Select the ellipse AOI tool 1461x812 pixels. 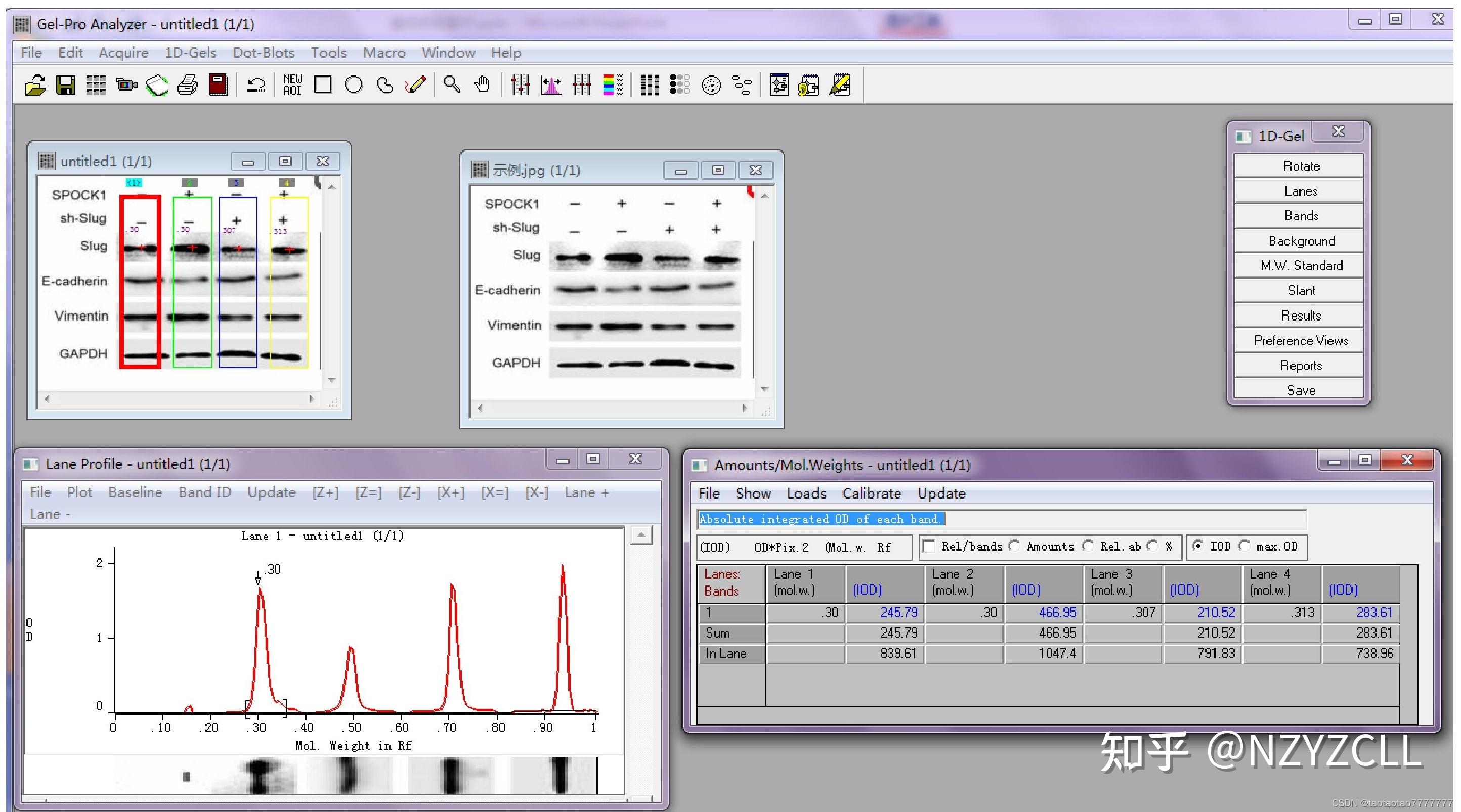tap(354, 85)
